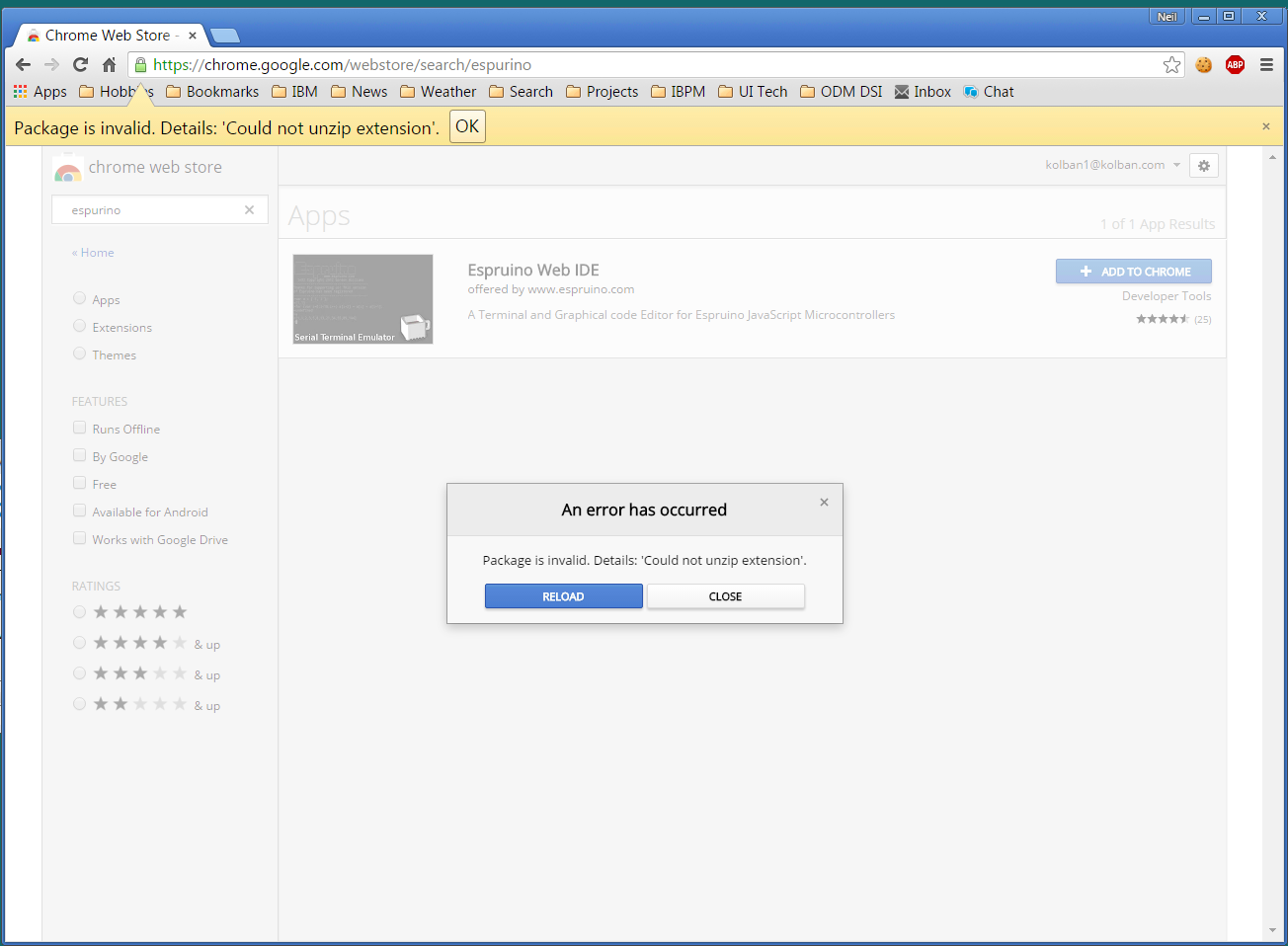The height and width of the screenshot is (946, 1288).
Task: Open the IBPM bookmarks folder
Action: [678, 92]
